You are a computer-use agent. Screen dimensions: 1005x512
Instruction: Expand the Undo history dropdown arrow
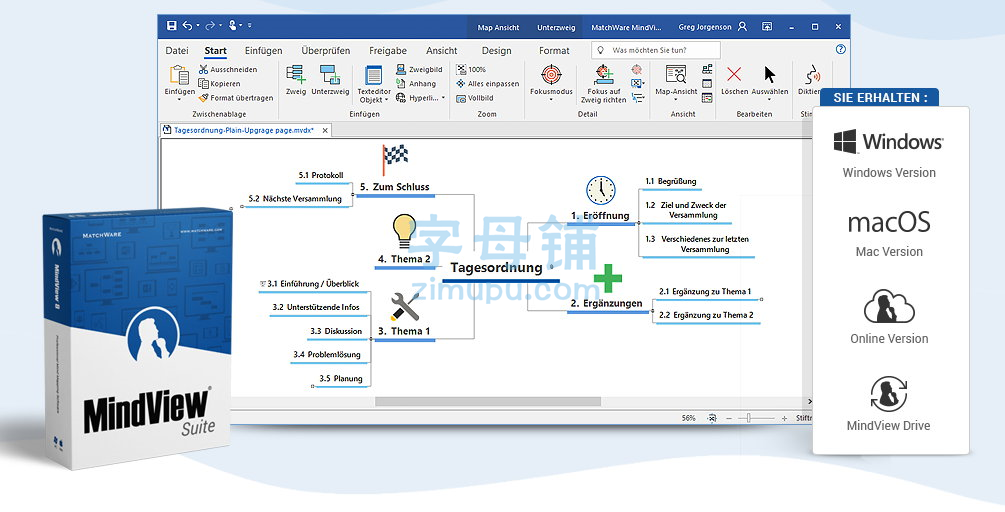coord(198,26)
